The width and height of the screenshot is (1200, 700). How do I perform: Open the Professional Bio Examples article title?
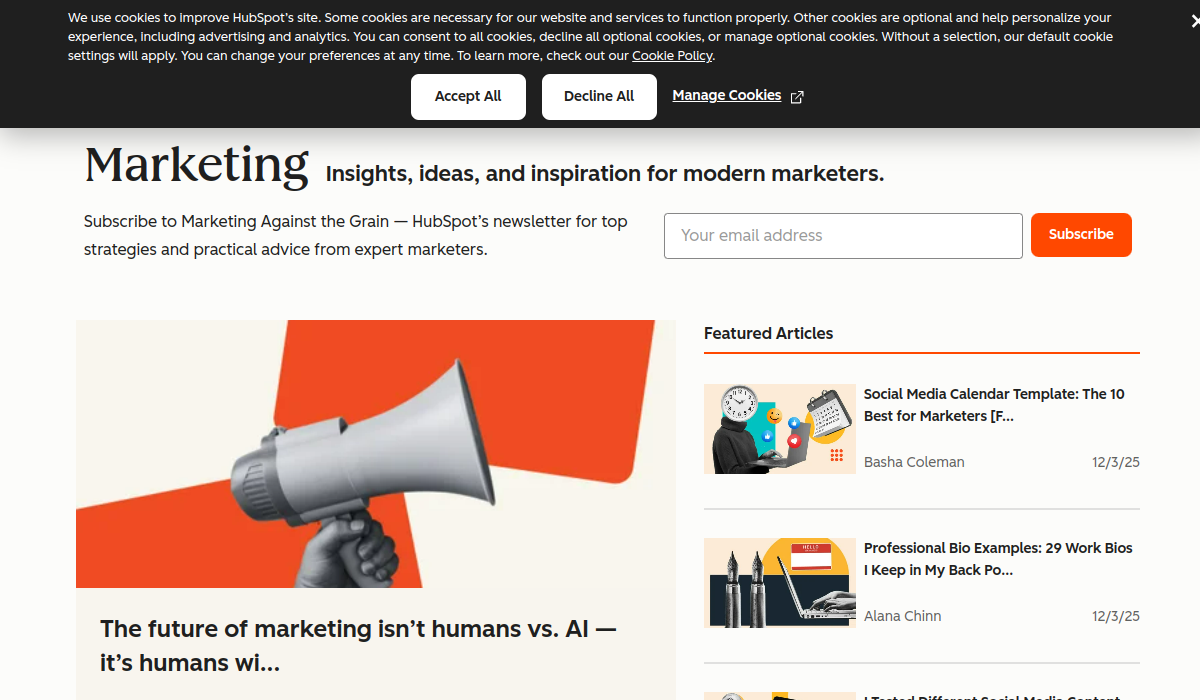pyautogui.click(x=998, y=559)
